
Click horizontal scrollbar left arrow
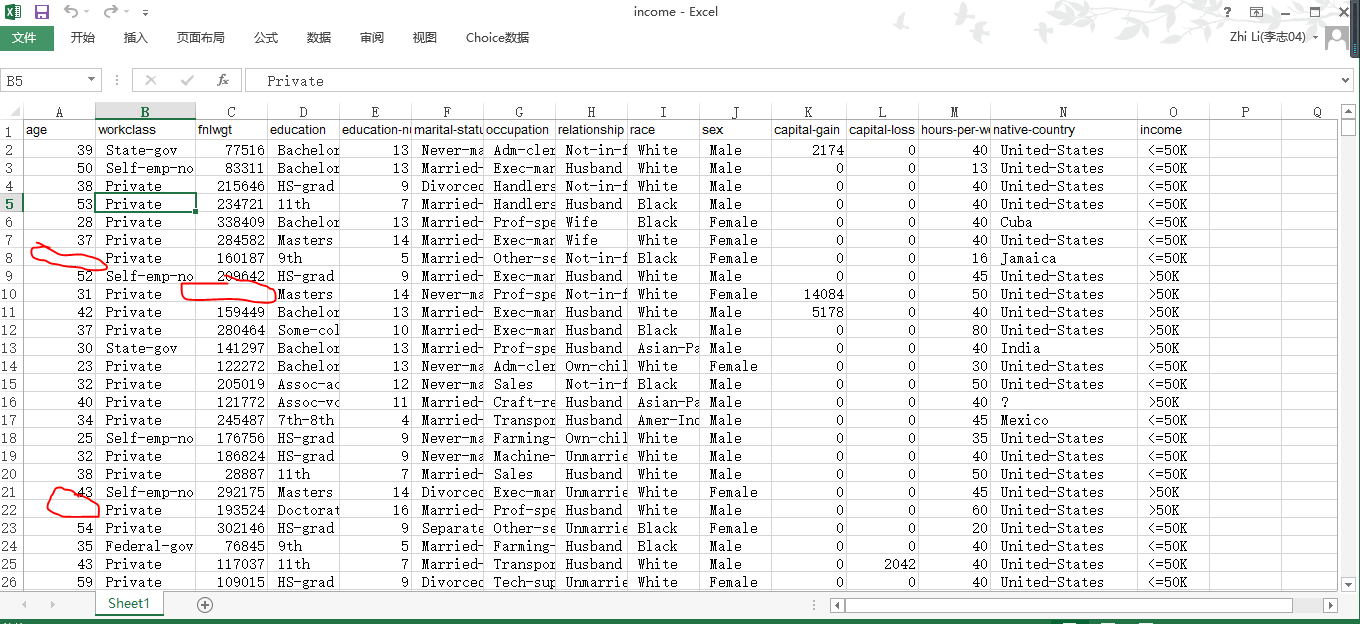click(x=838, y=605)
